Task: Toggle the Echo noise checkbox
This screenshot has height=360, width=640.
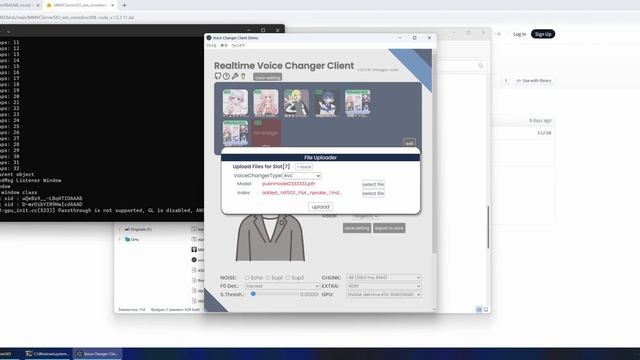Action: click(247, 278)
